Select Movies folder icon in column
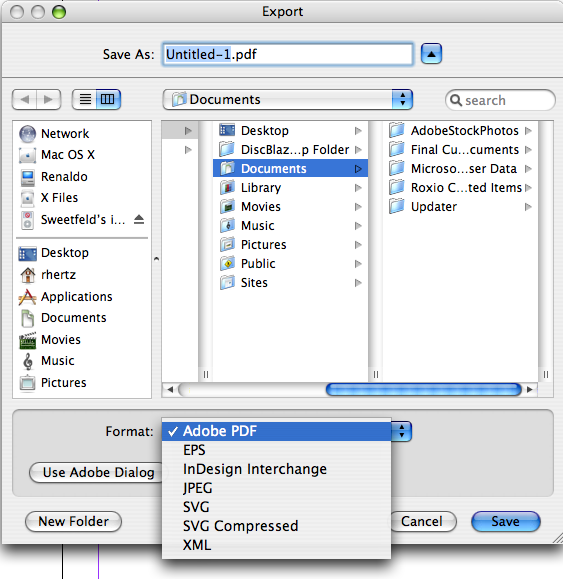 pyautogui.click(x=228, y=206)
